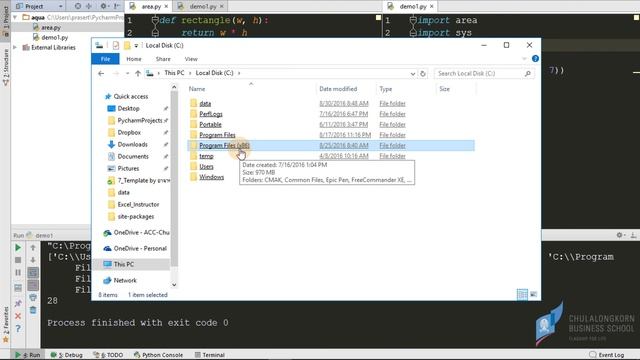Click Properties icon in Explorer title bar
640x360 pixels.
pos(116,45)
